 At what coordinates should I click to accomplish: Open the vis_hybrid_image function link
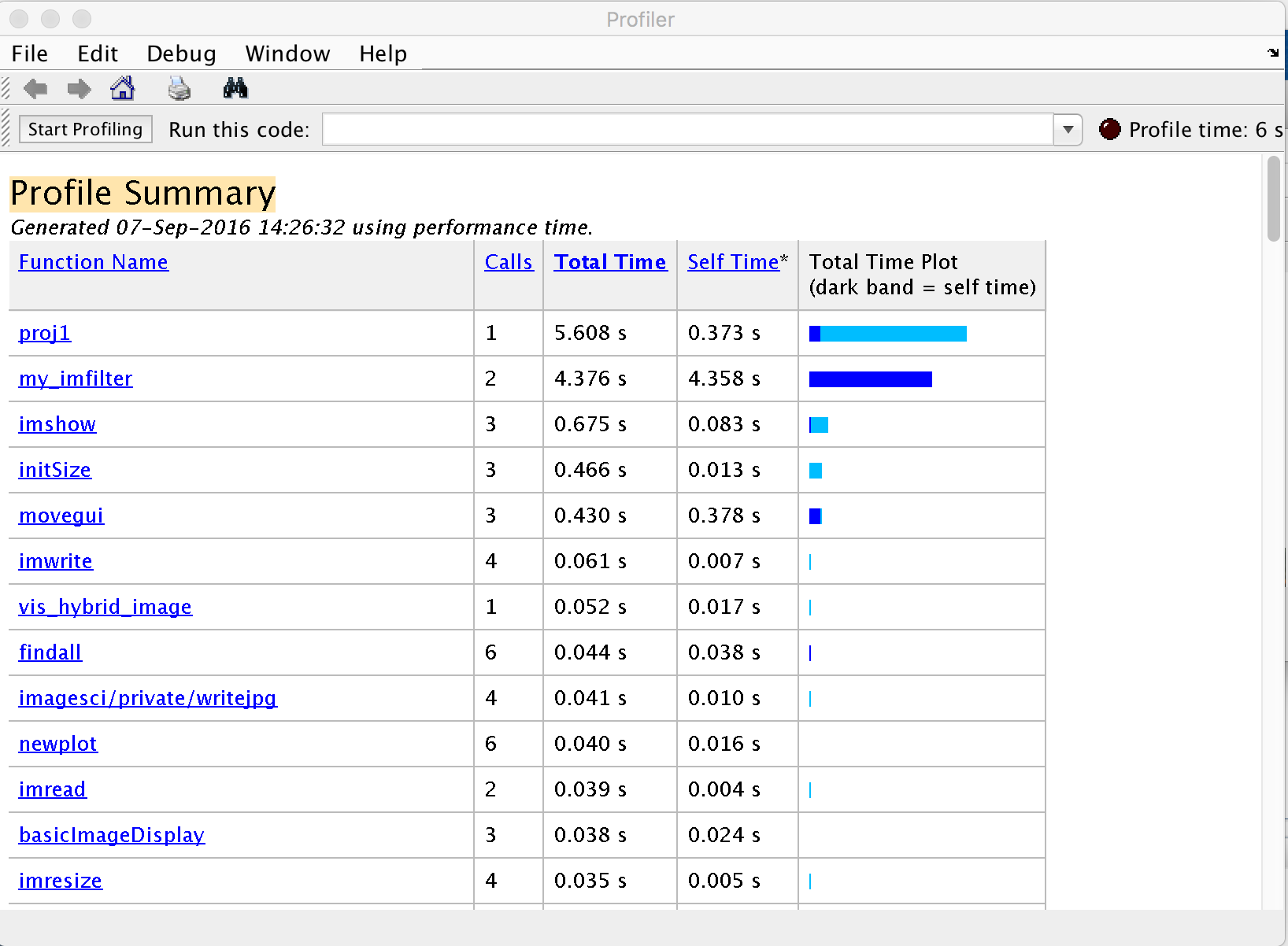[105, 607]
